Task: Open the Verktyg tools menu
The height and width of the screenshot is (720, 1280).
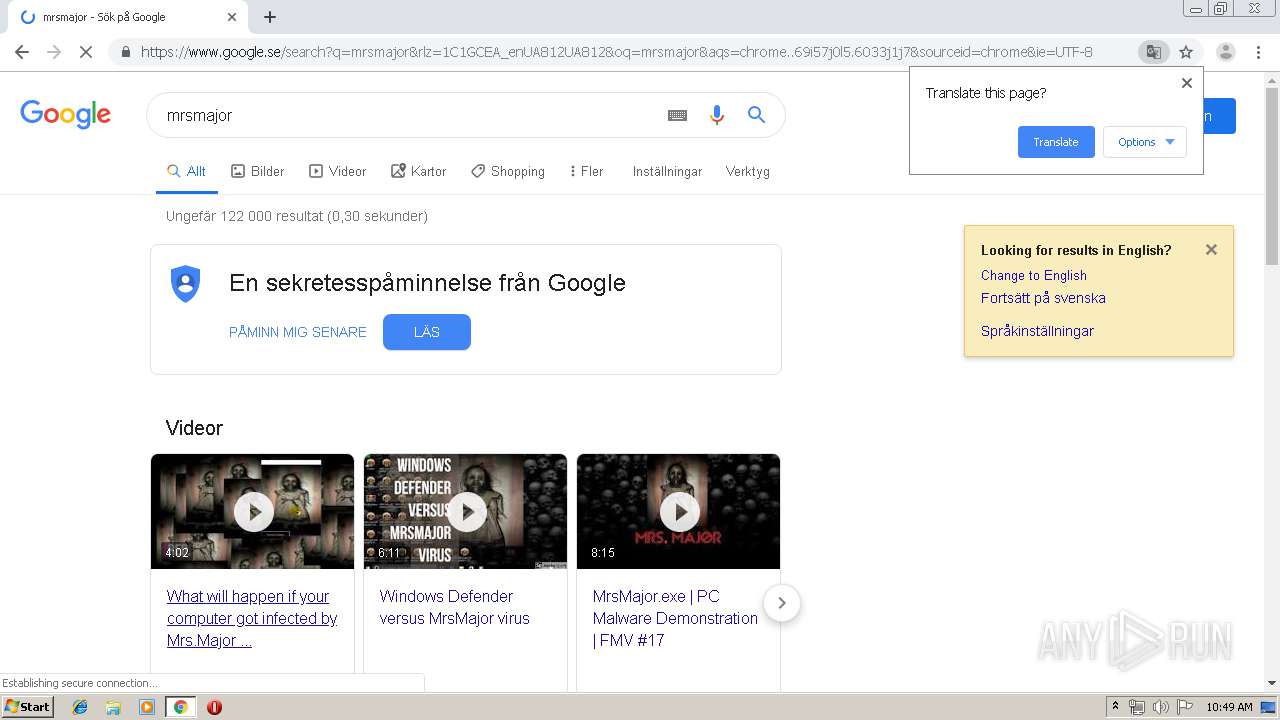Action: coord(748,172)
